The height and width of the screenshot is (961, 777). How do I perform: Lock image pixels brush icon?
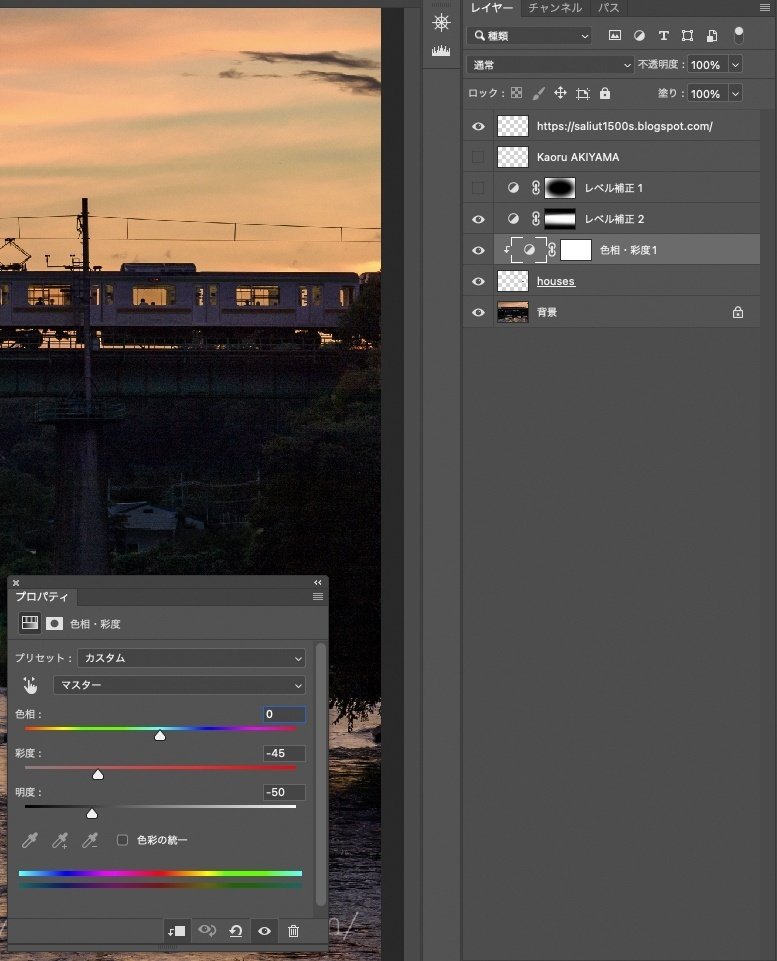pos(539,93)
